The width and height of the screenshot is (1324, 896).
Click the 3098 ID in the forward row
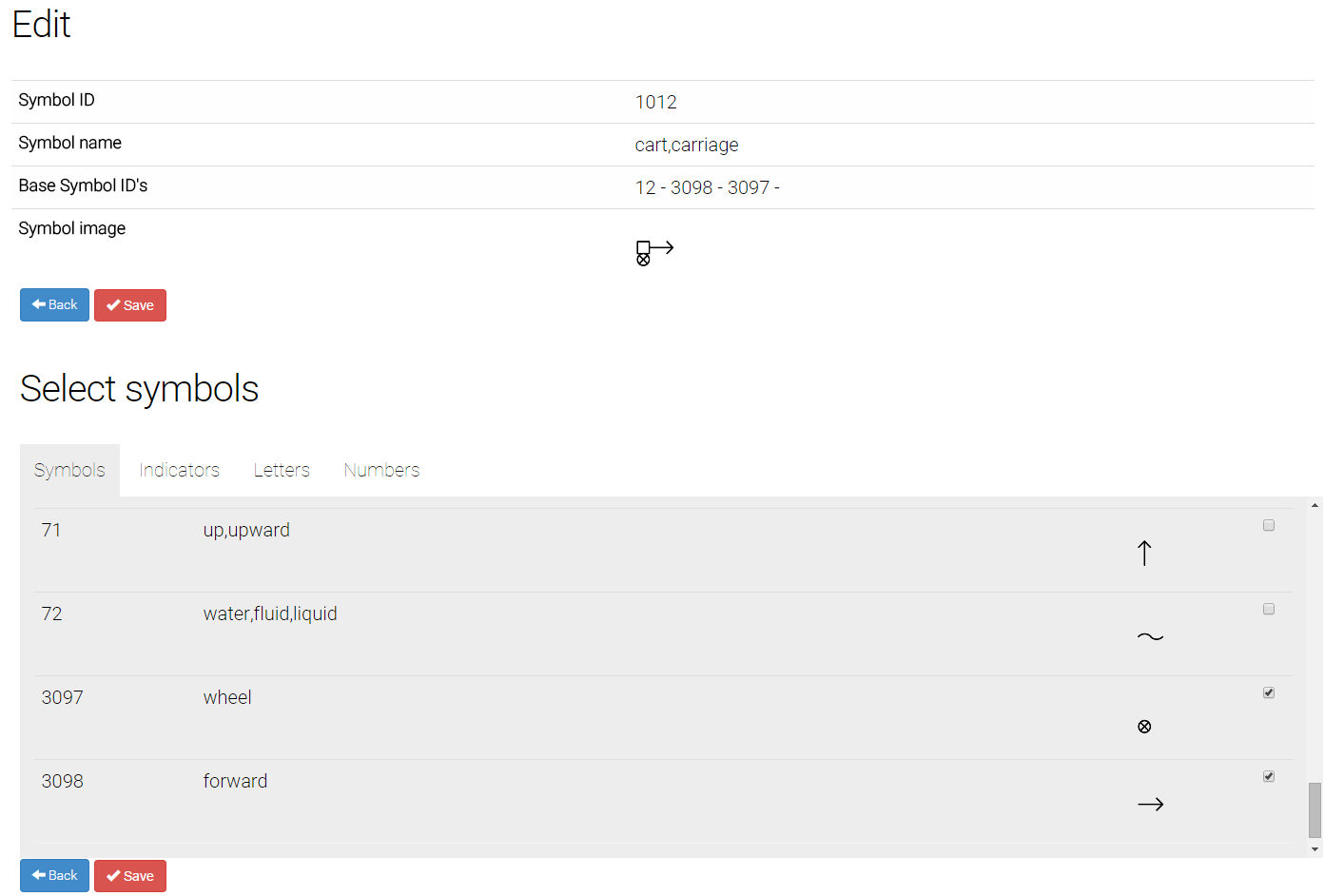[63, 781]
